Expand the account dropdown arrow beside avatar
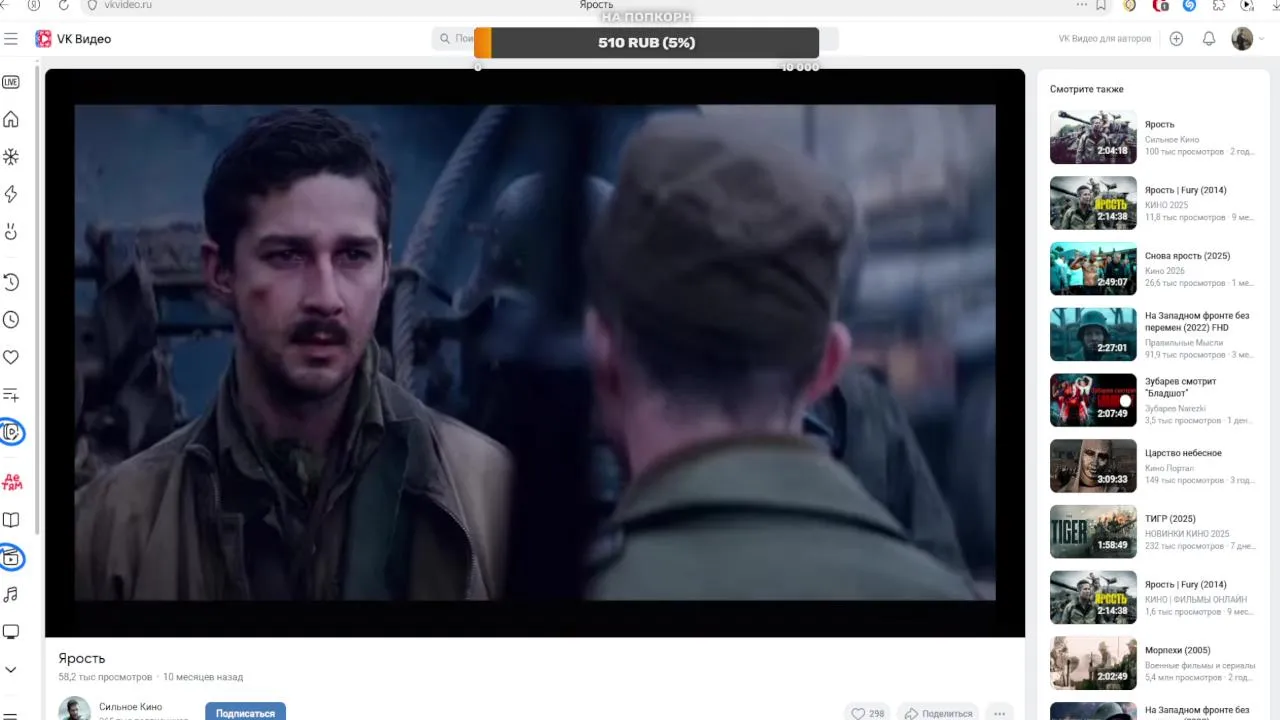1280x720 pixels. (x=1261, y=39)
